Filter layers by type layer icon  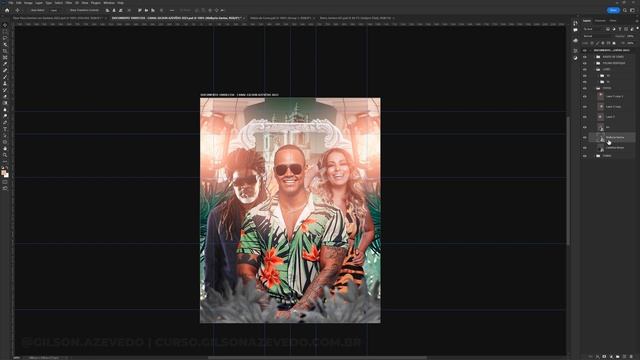tap(620, 29)
